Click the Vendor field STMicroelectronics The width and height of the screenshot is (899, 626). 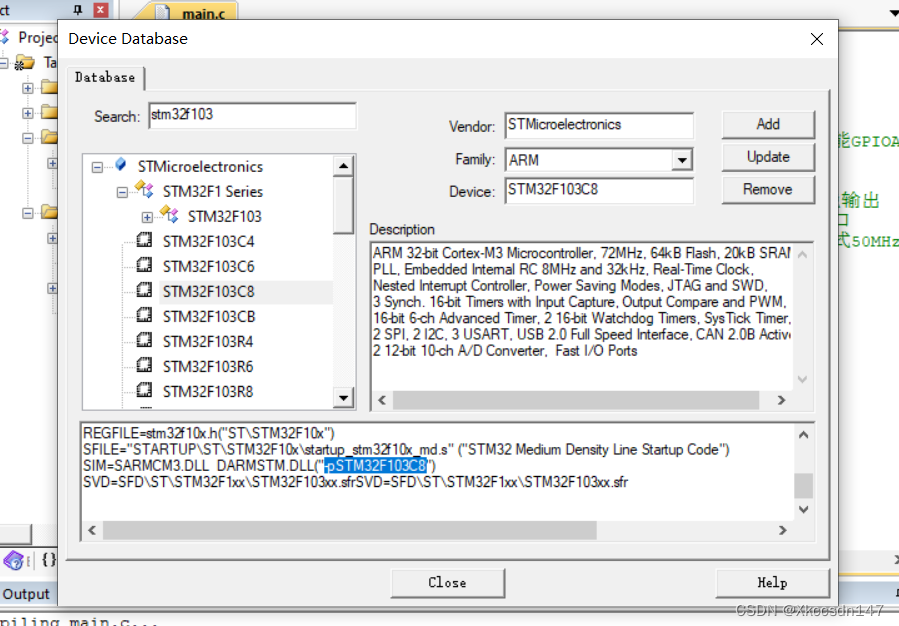coord(599,126)
